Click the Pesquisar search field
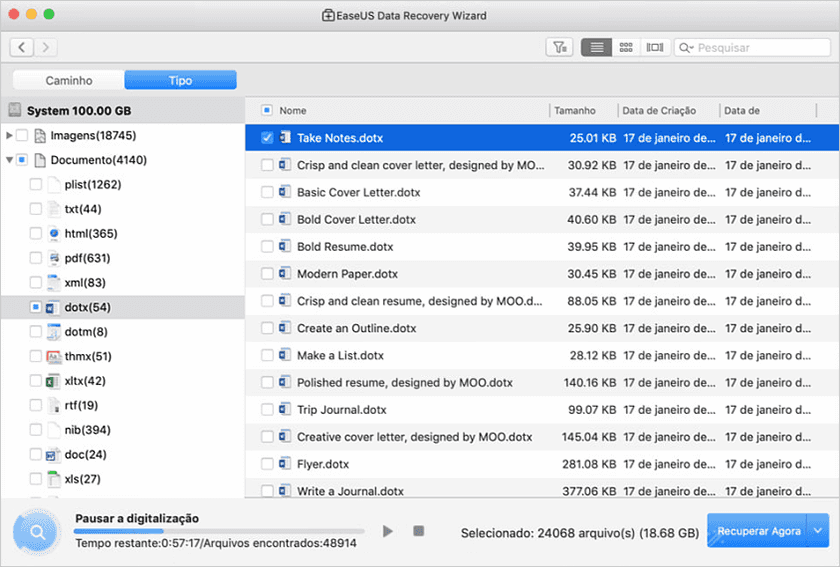Image resolution: width=840 pixels, height=567 pixels. 752,47
